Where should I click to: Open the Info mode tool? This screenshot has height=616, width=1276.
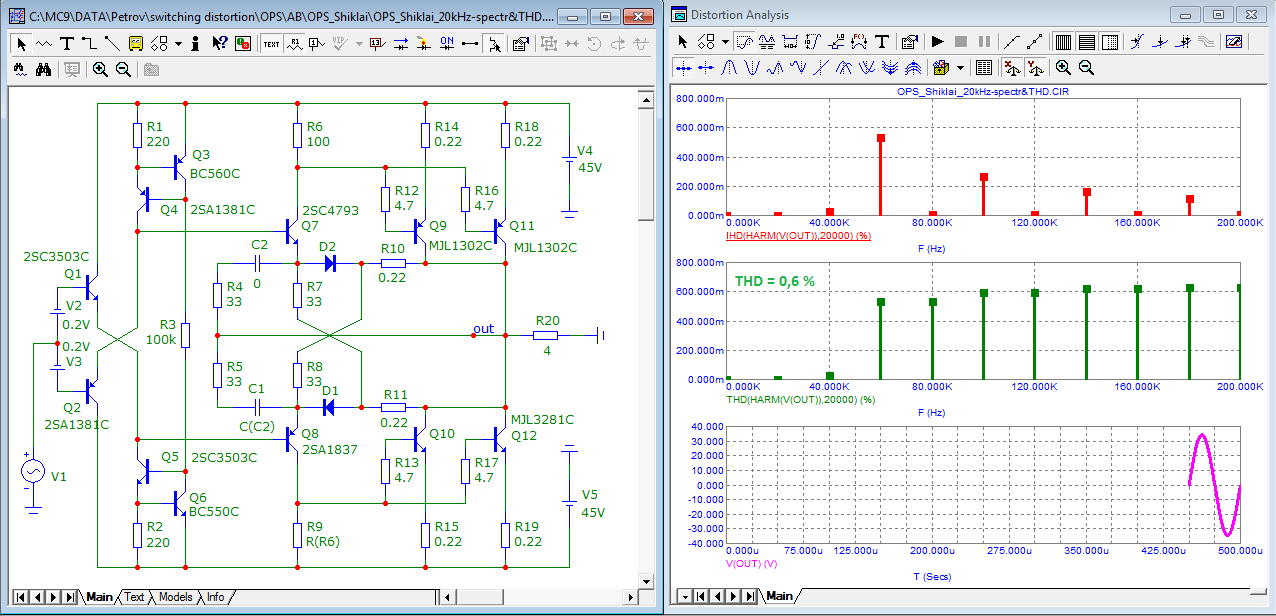click(195, 44)
